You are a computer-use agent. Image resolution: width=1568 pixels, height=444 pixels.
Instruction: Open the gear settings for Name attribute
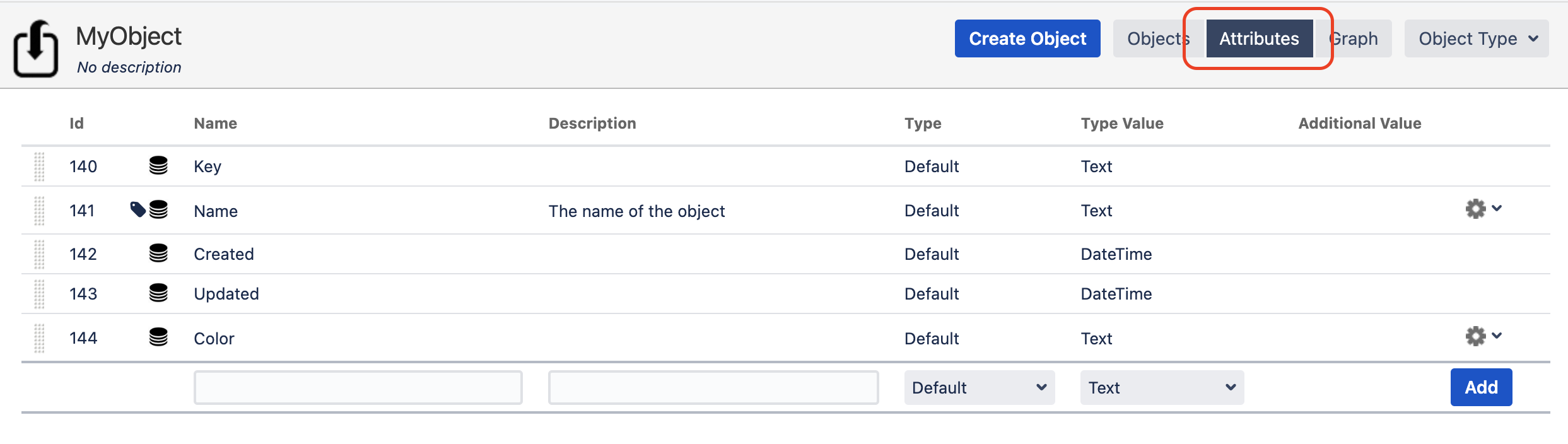1482,209
